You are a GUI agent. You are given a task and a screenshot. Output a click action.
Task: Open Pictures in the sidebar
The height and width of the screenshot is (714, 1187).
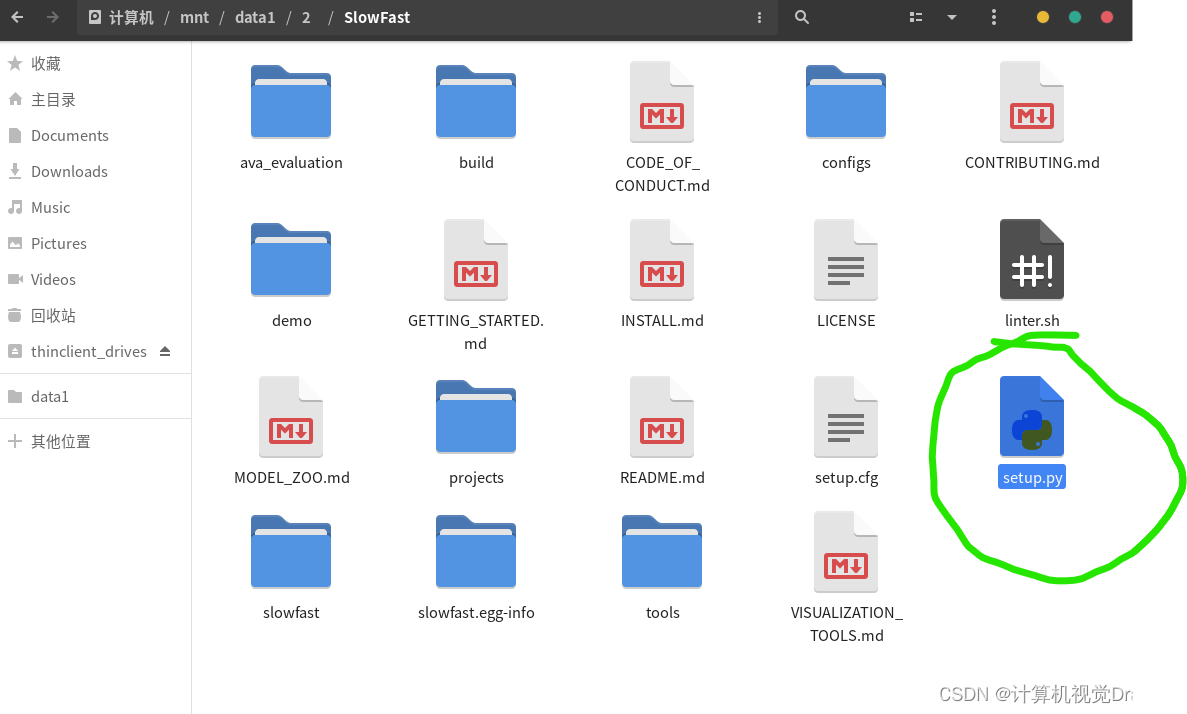pyautogui.click(x=95, y=243)
